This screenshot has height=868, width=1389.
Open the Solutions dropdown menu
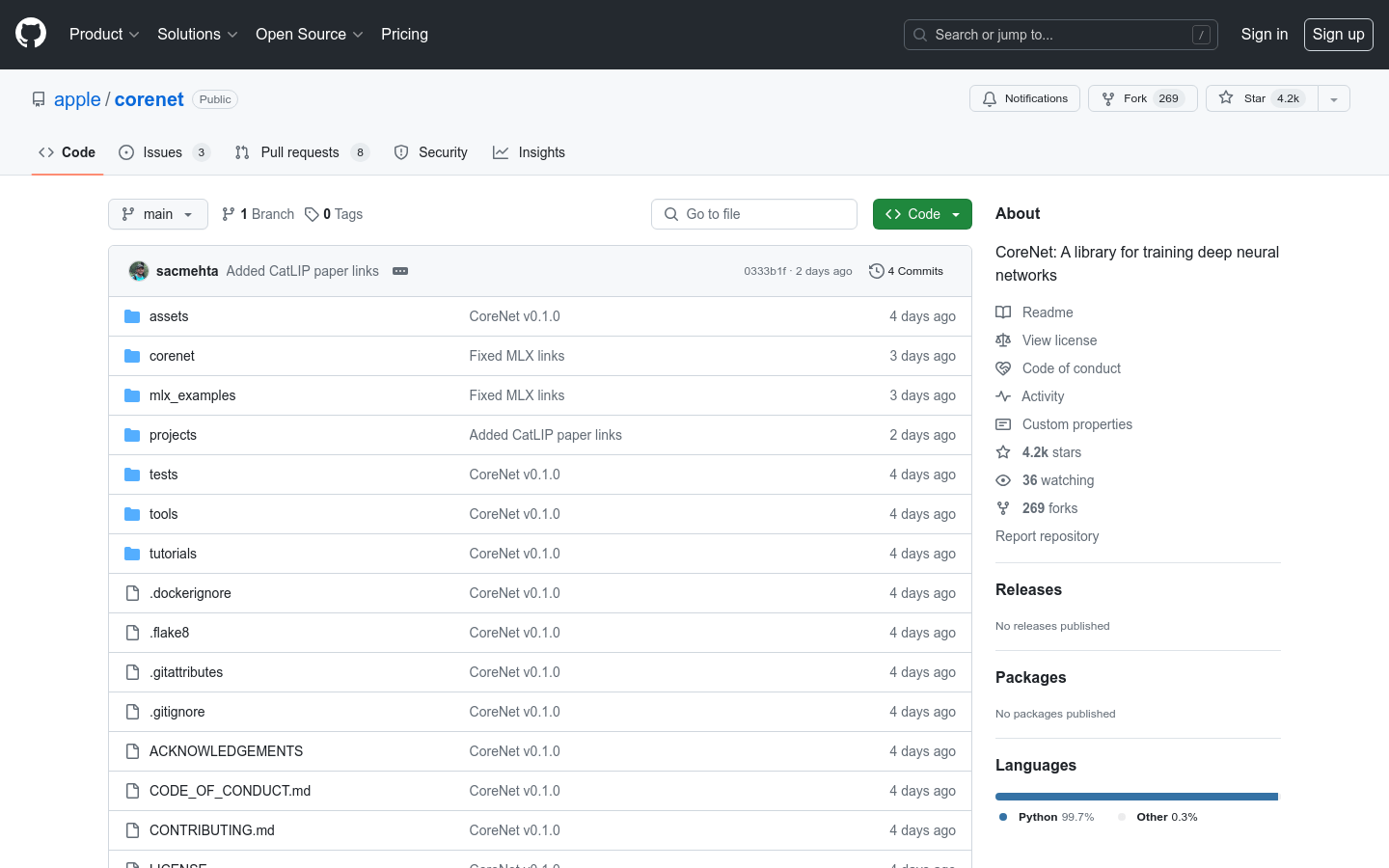click(197, 34)
